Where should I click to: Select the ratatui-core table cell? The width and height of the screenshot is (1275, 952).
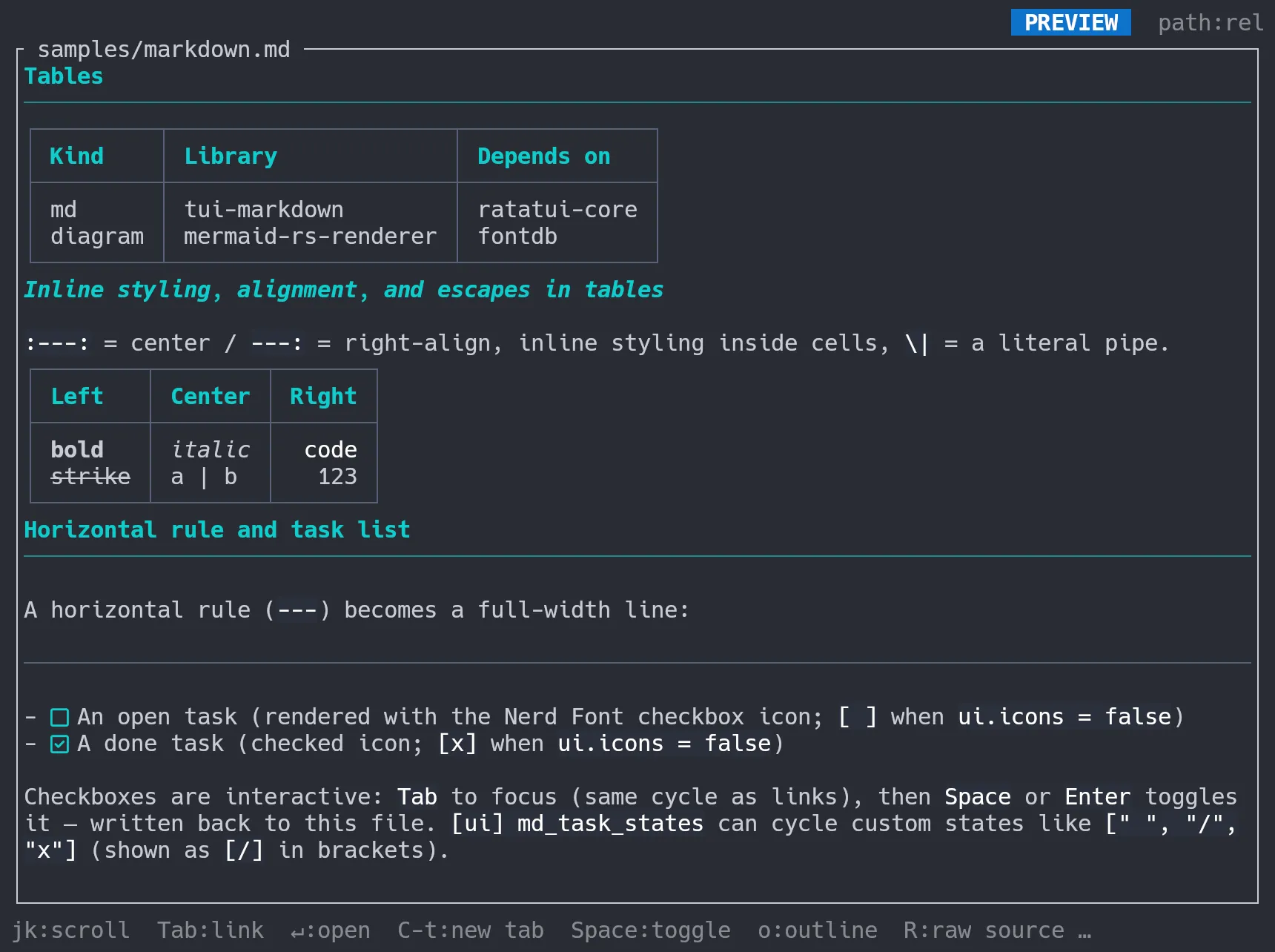pos(557,209)
